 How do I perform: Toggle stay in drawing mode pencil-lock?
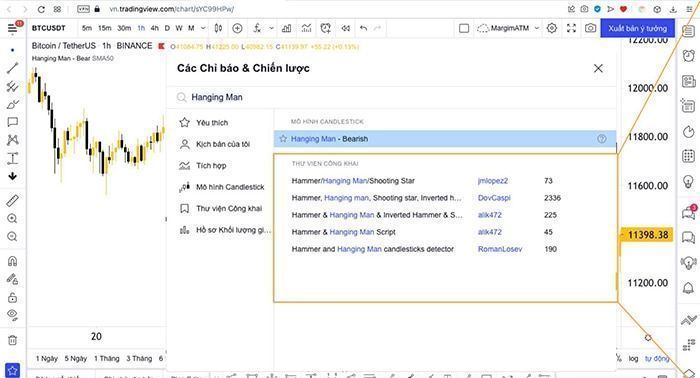coord(12,279)
